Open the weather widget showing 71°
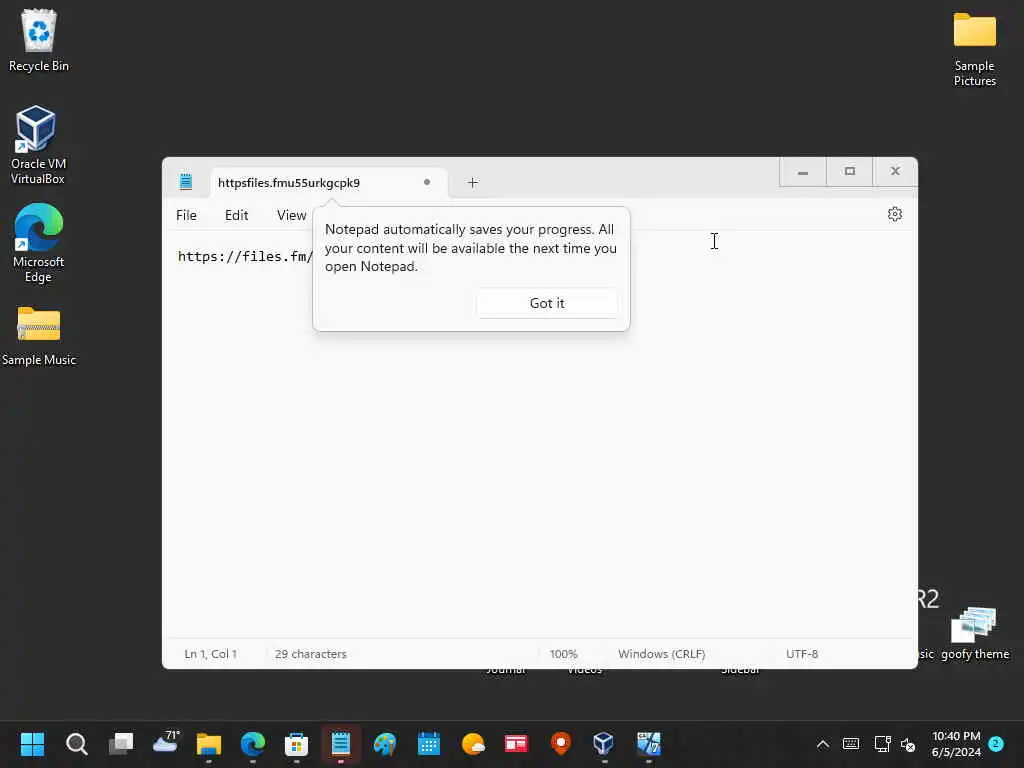This screenshot has width=1024, height=768. click(x=165, y=742)
